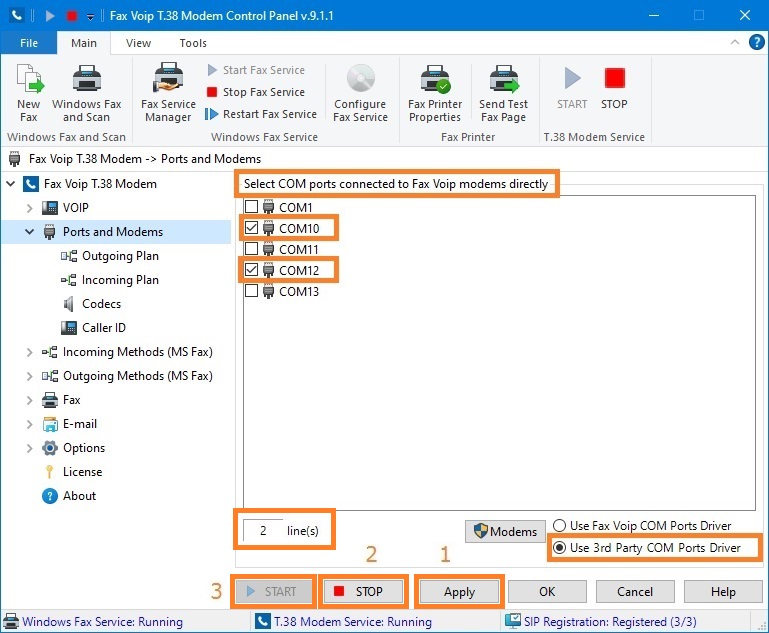Open quick access toolbar customize dropdown
769x633 pixels.
click(x=90, y=17)
